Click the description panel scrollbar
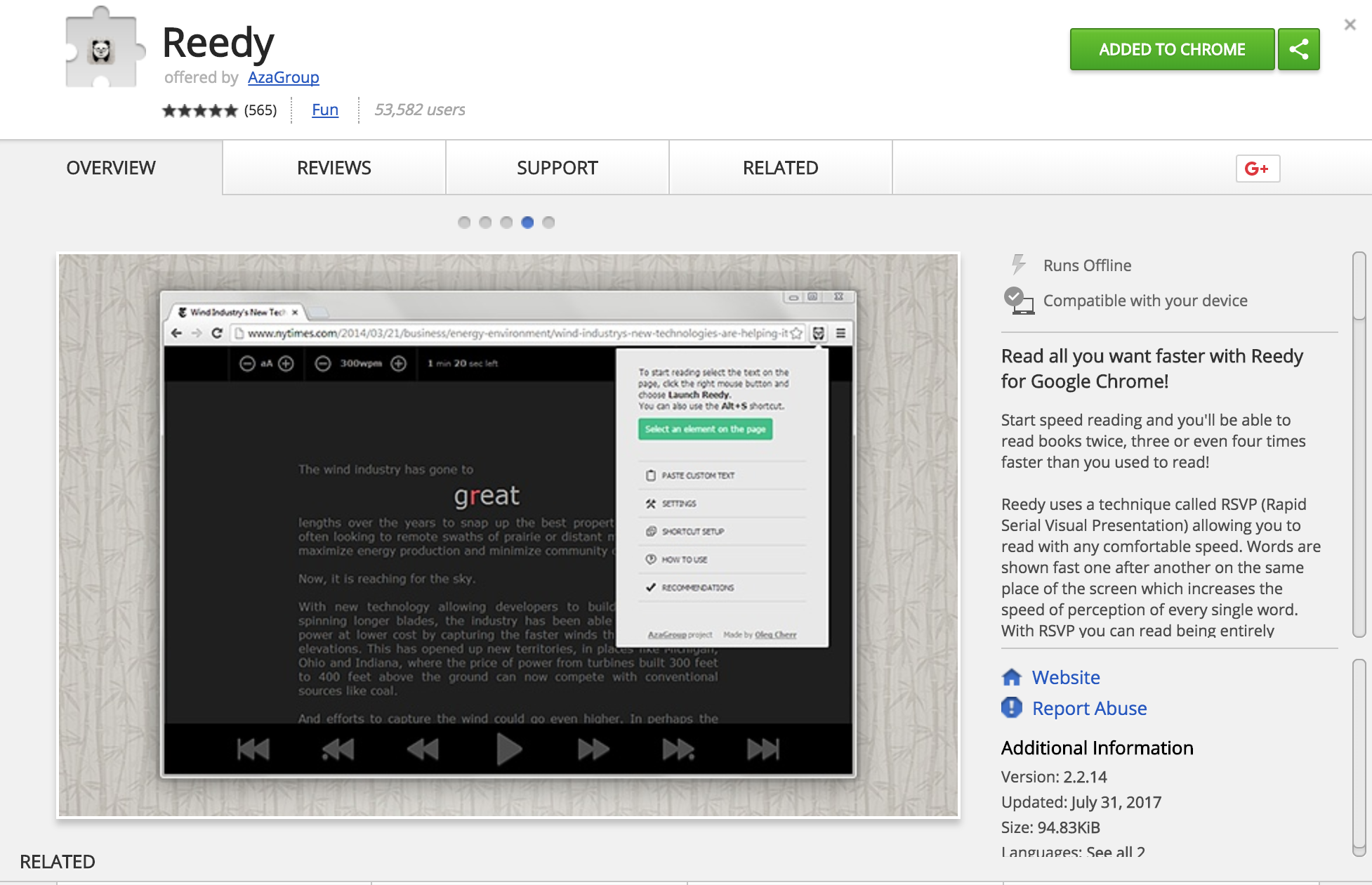This screenshot has width=1372, height=885. (1359, 444)
